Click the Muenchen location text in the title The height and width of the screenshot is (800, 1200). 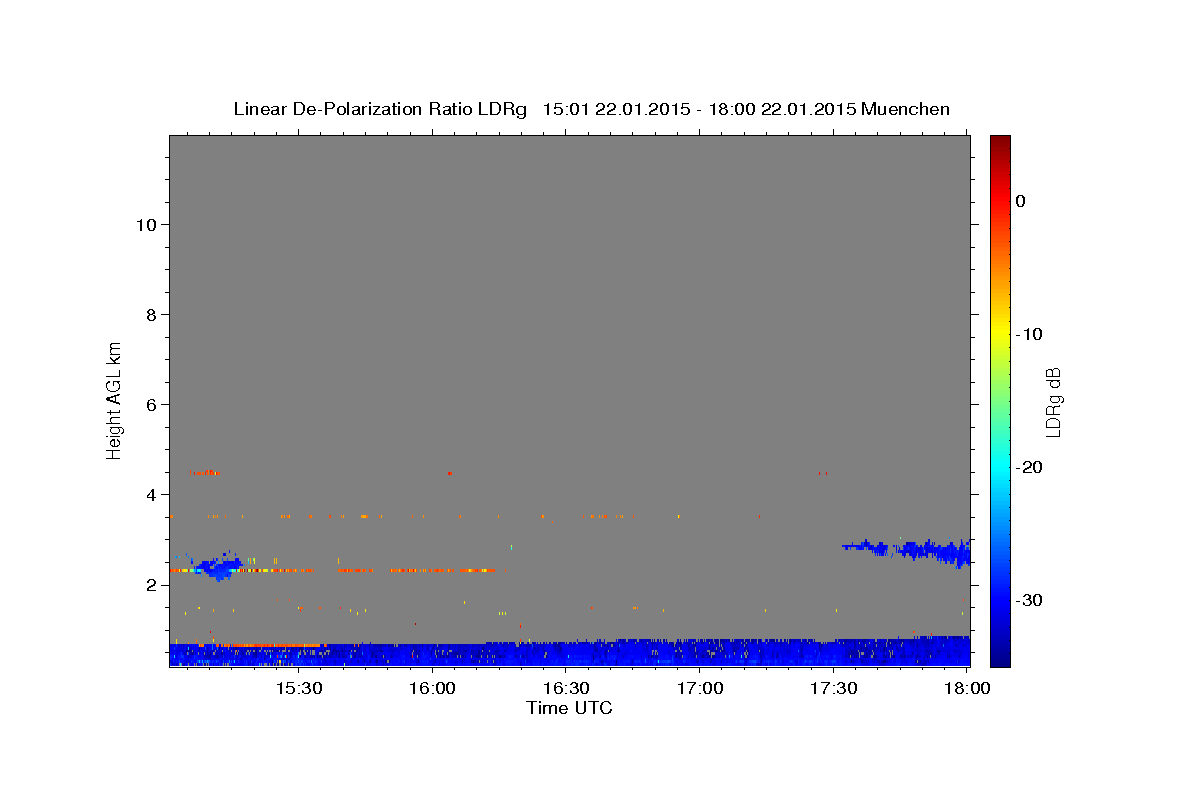905,109
